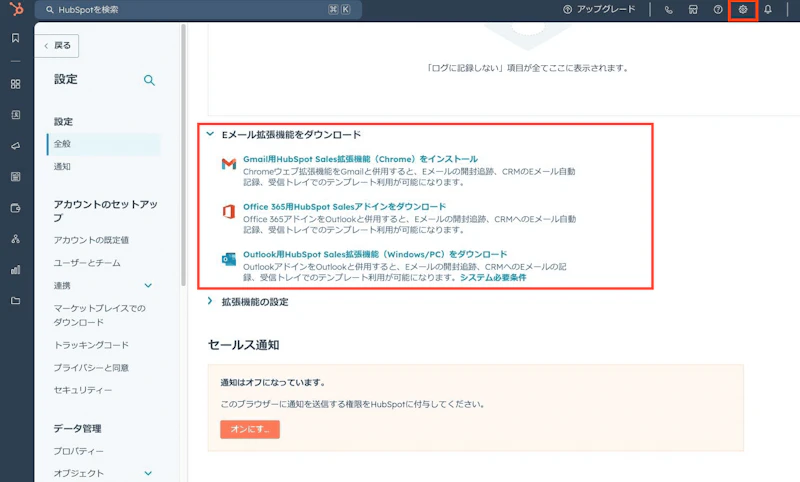800x482 pixels.
Task: Open the CRM contacts icon in left rail
Action: click(16, 115)
